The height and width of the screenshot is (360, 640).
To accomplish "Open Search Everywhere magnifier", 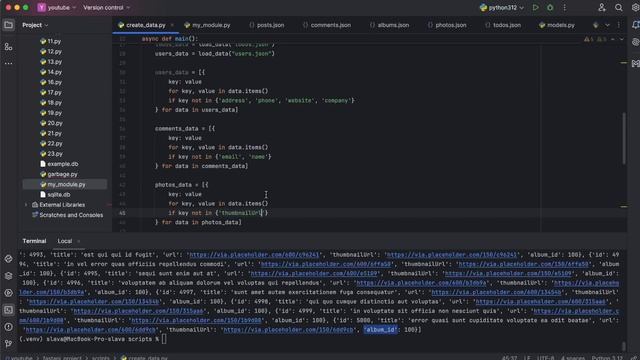I will [x=619, y=7].
